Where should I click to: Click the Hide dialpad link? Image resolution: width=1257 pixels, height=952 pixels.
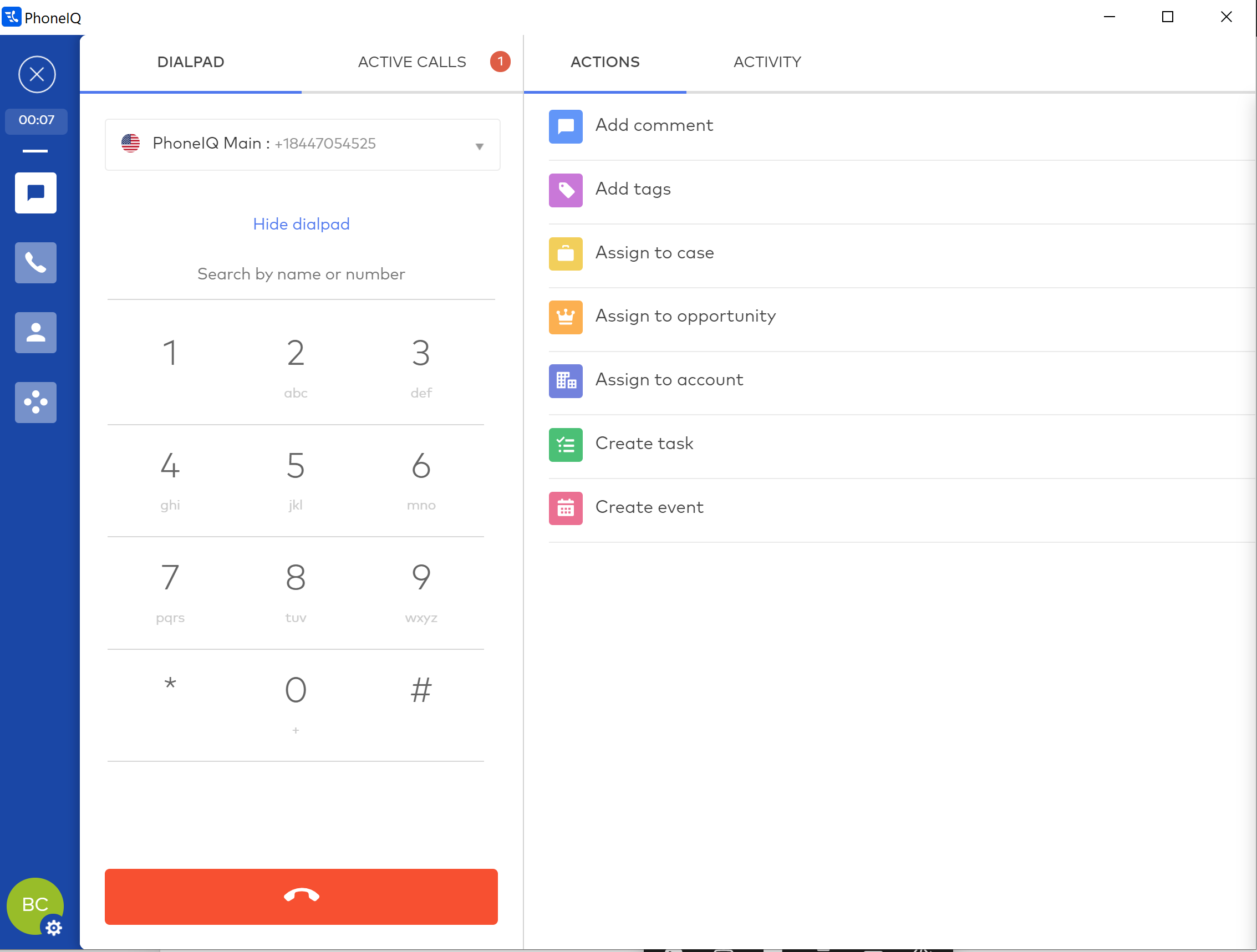coord(301,224)
